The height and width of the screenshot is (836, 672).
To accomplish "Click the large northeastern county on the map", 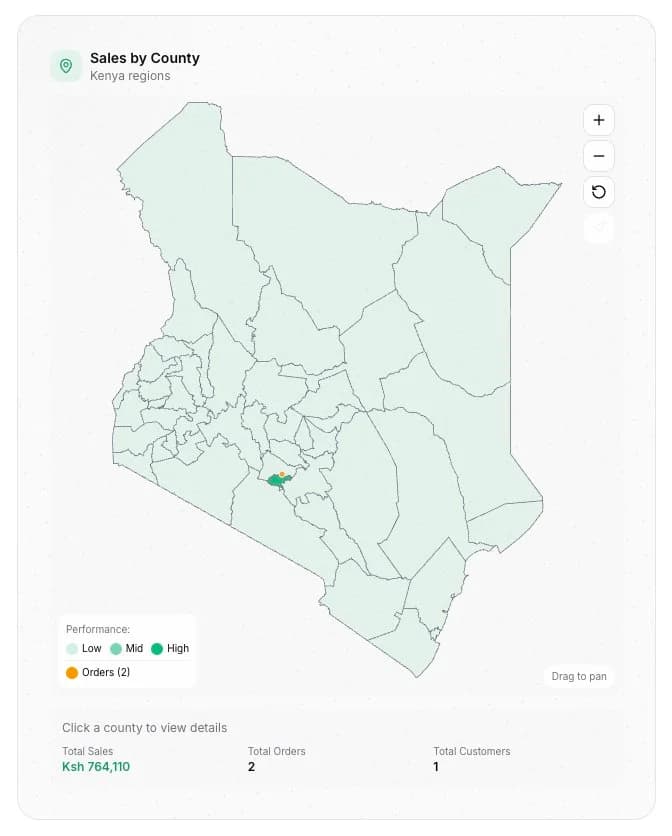I will coord(460,300).
